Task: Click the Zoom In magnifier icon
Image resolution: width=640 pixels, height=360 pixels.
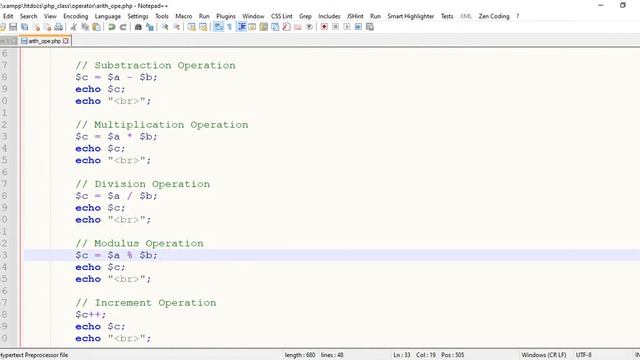Action: point(165,27)
